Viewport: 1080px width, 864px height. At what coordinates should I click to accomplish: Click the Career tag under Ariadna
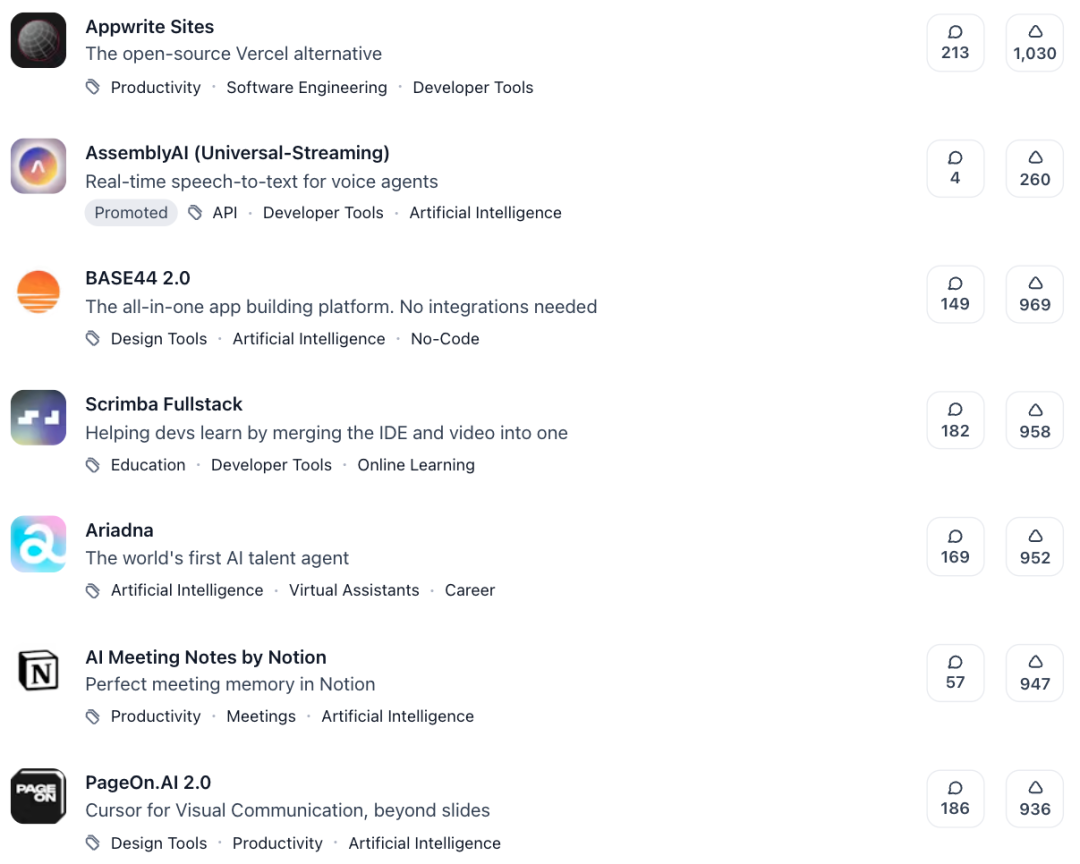tap(469, 590)
